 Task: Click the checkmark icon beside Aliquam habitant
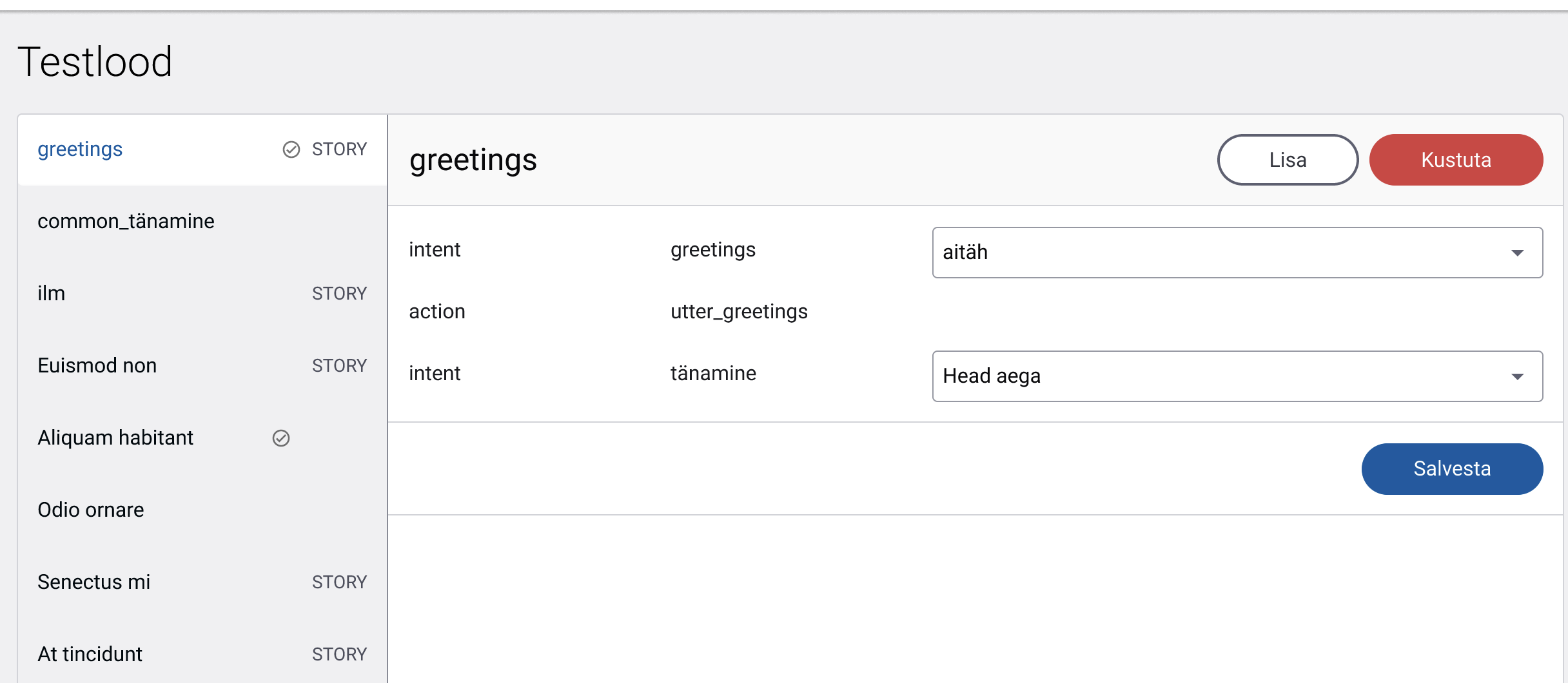(x=280, y=439)
